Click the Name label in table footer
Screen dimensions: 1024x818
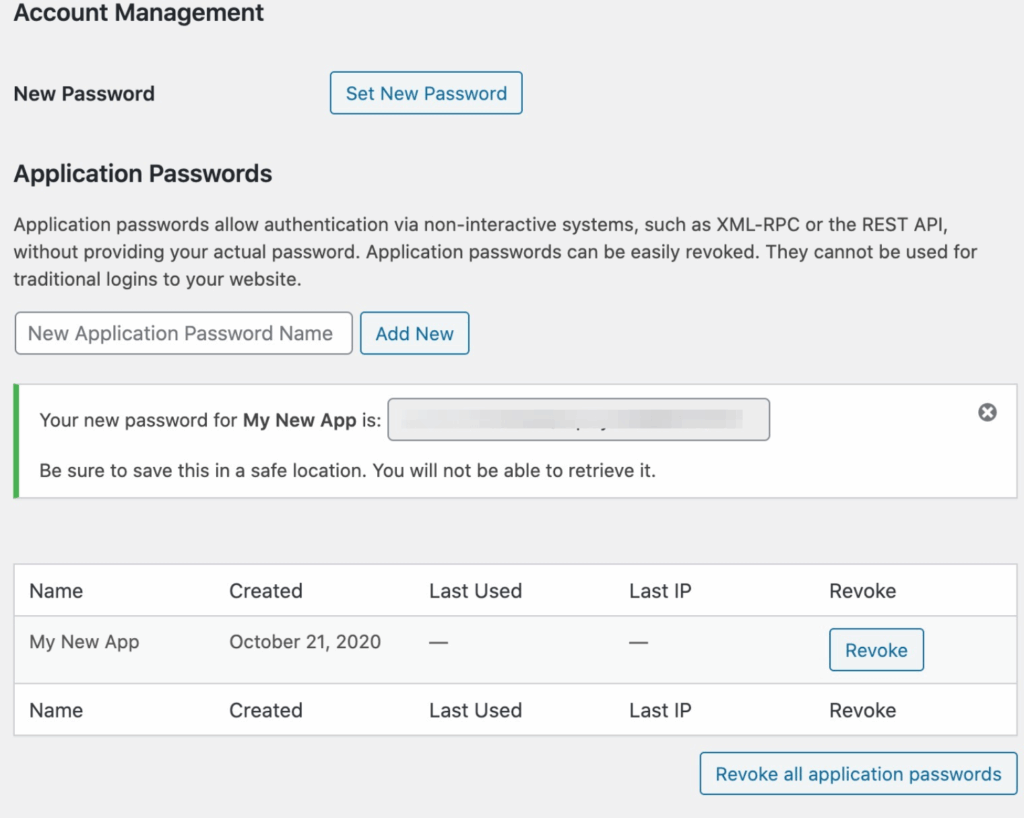click(x=56, y=710)
